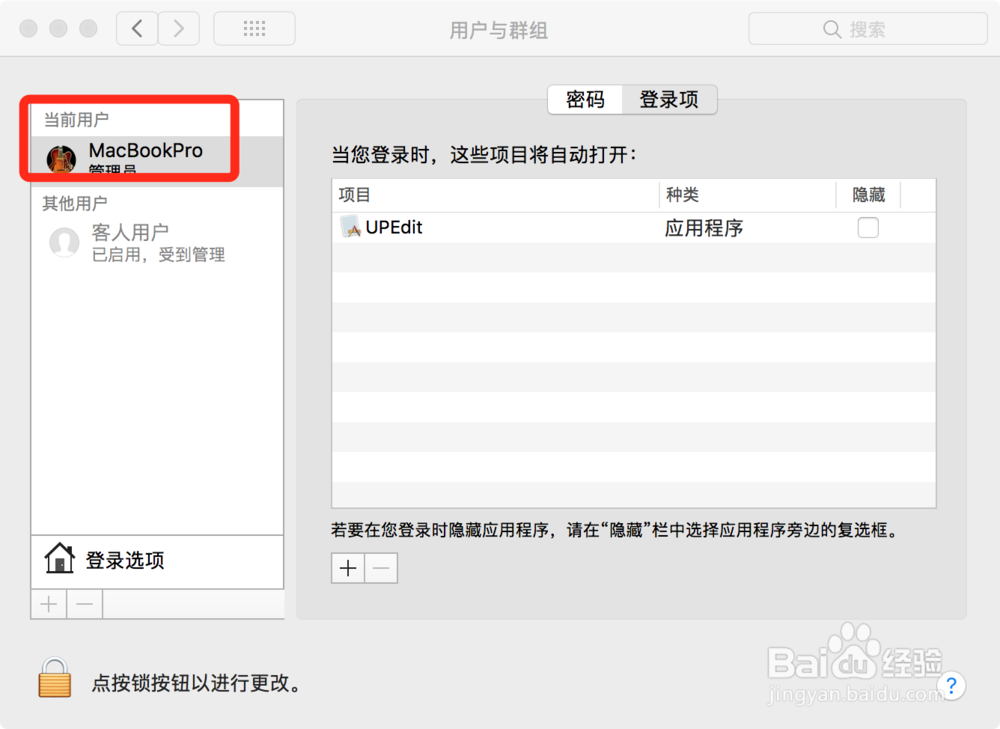
Task: Go forward with the right chevron button
Action: tap(179, 29)
